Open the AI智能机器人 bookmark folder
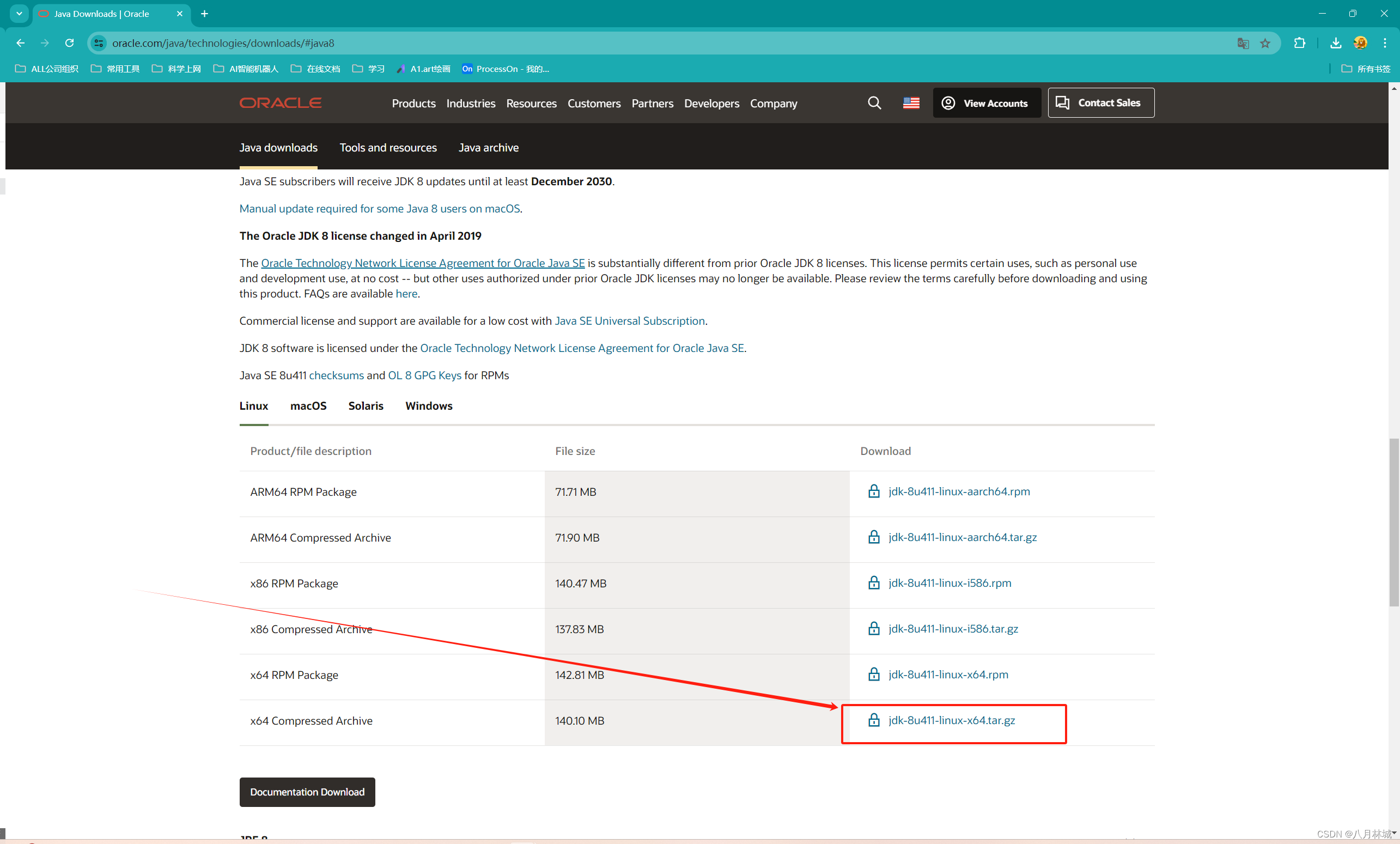The image size is (1400, 844). pyautogui.click(x=246, y=69)
